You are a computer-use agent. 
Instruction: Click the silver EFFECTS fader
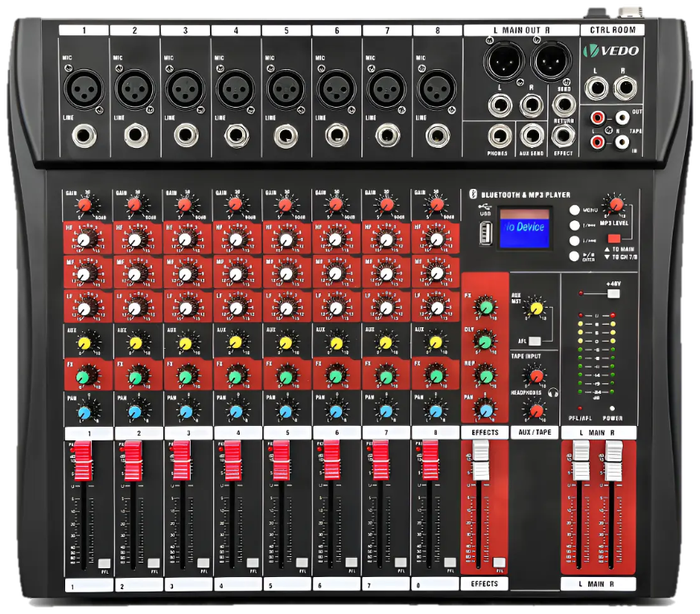480,460
